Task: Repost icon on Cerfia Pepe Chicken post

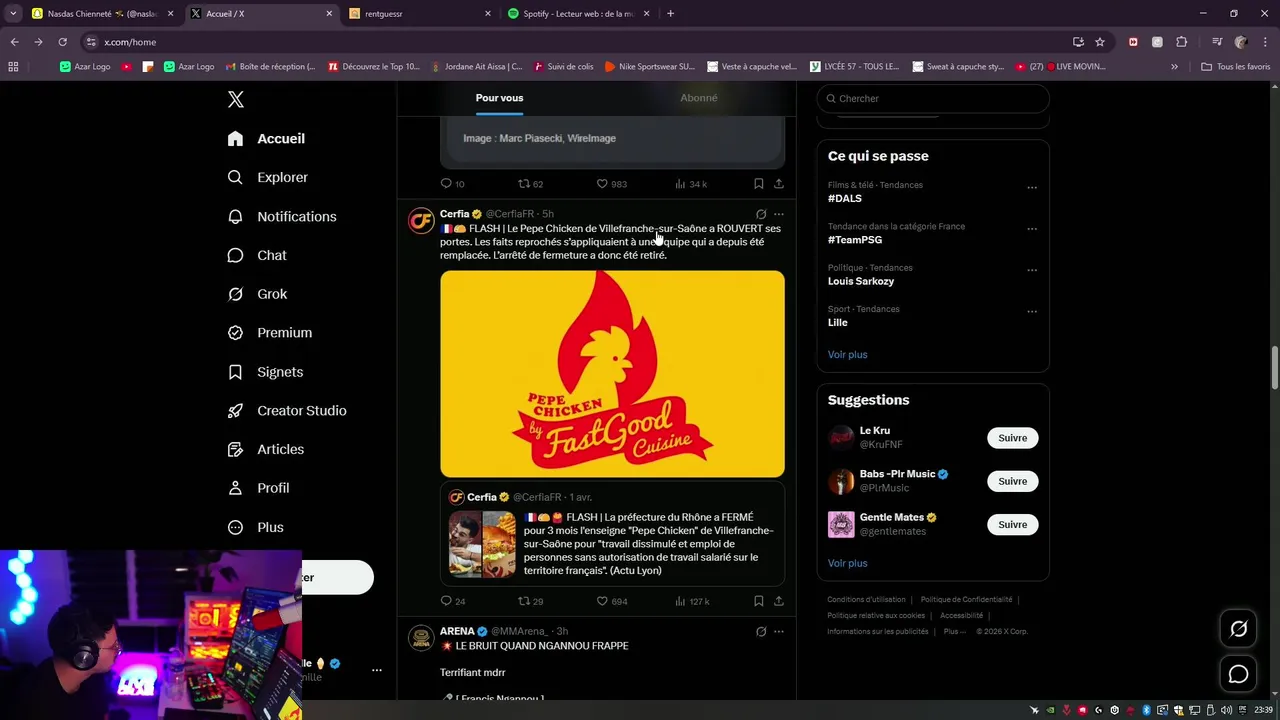Action: click(523, 601)
